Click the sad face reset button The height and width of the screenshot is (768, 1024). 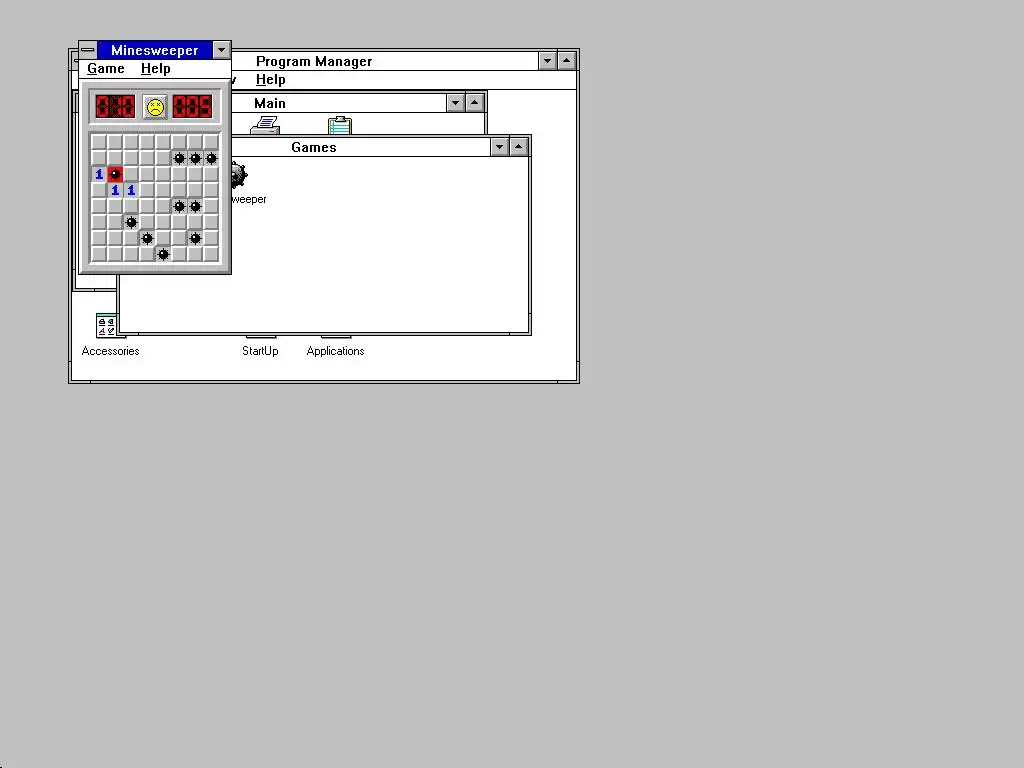coord(155,107)
